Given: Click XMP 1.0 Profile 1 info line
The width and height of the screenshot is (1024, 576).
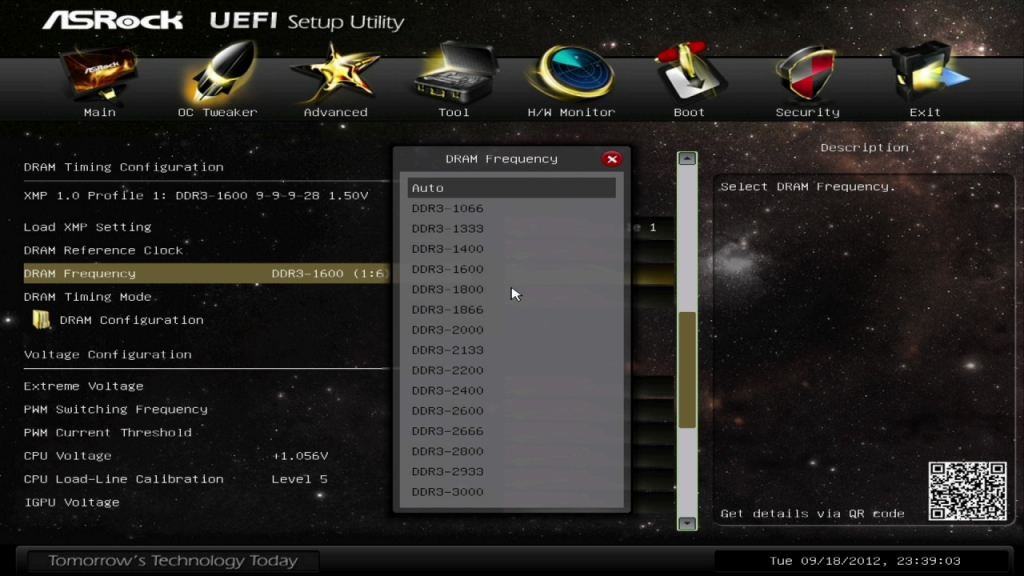Looking at the screenshot, I should (196, 195).
